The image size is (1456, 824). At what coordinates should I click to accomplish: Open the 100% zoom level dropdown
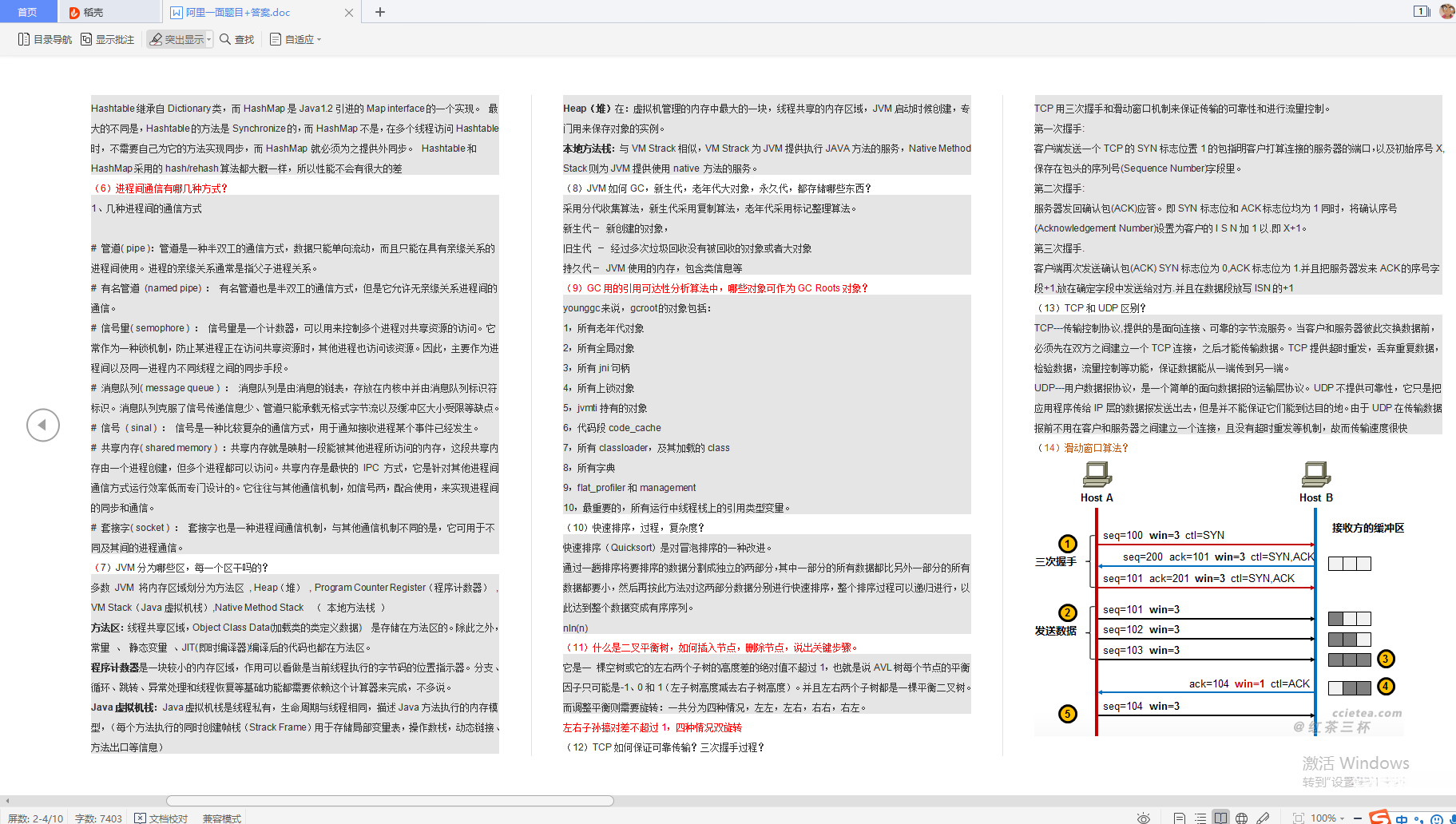[1343, 817]
